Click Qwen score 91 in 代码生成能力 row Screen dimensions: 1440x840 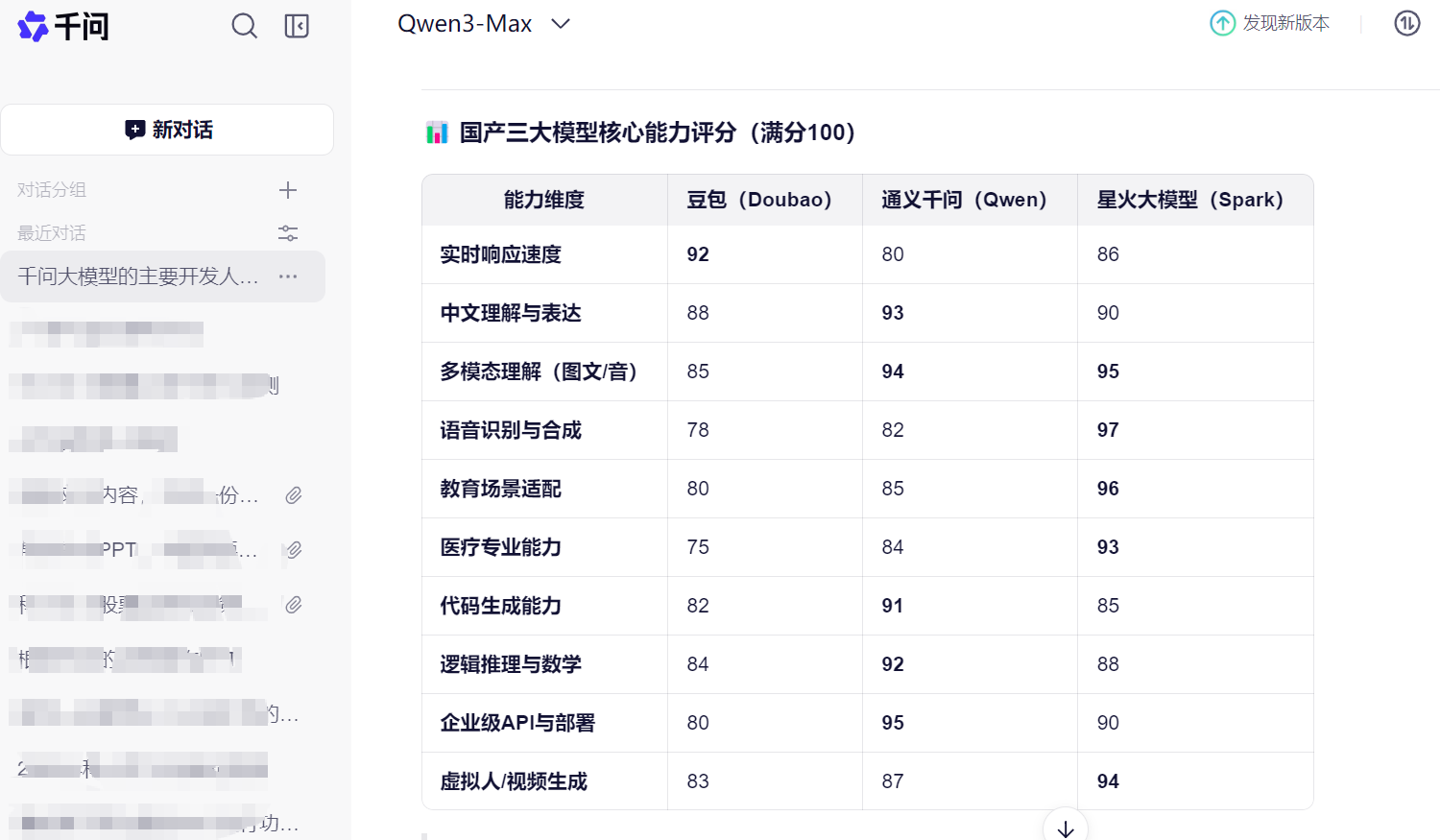pos(893,606)
